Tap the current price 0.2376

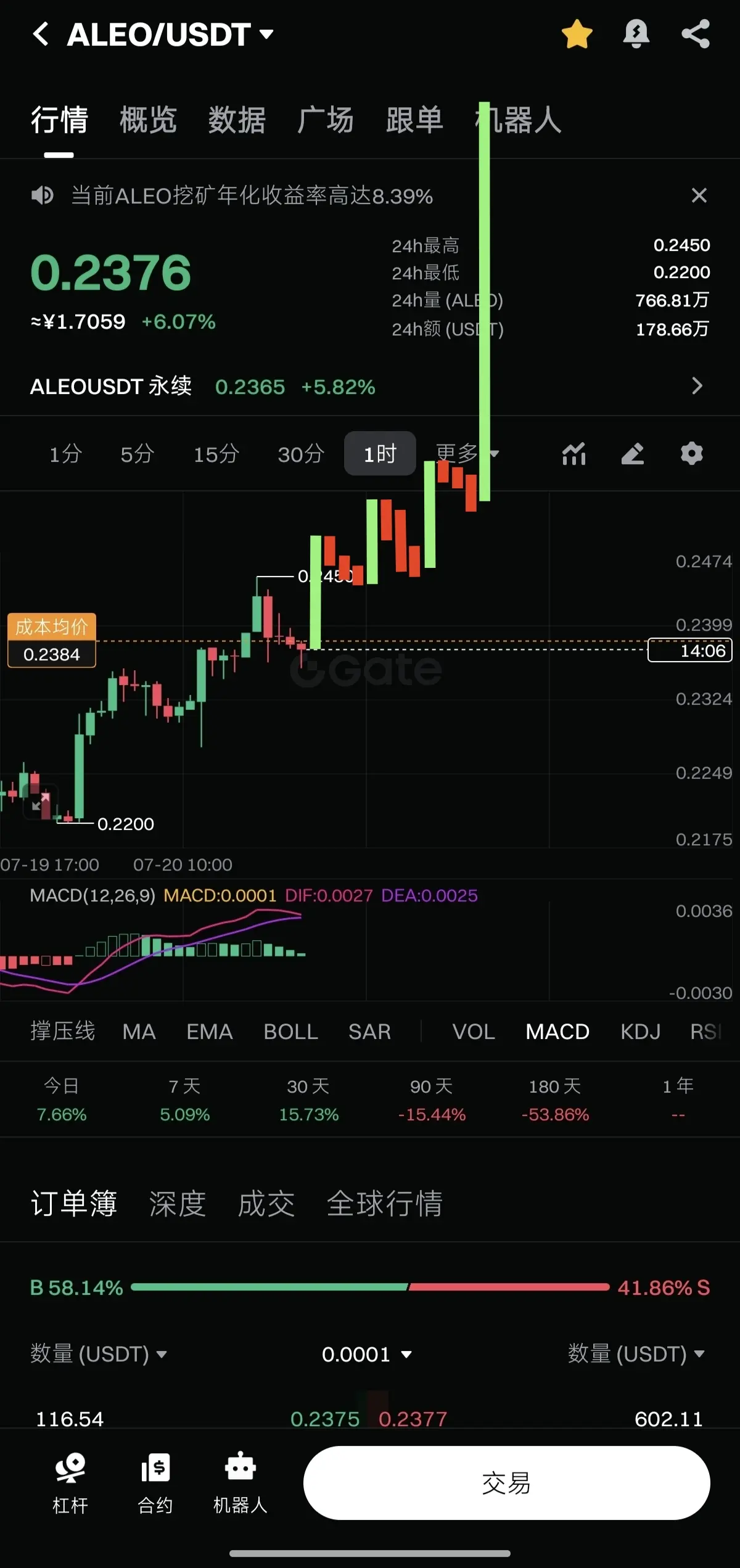[111, 273]
